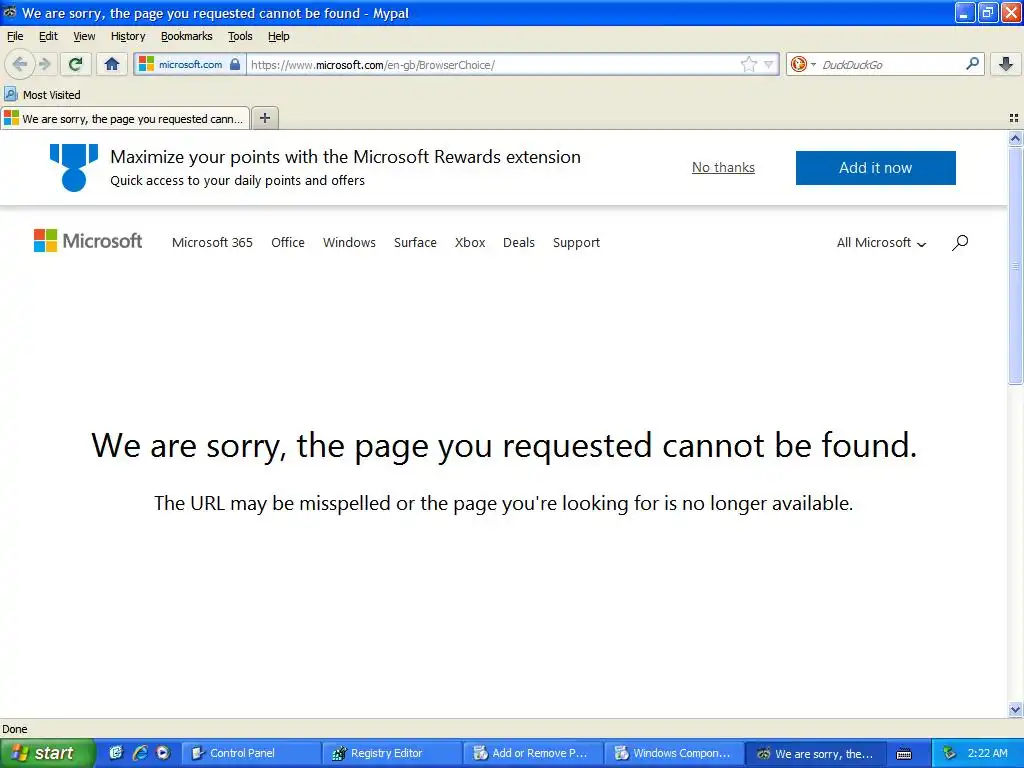The height and width of the screenshot is (768, 1024).
Task: Click the 'Maximize your points' banner heading
Action: (345, 157)
